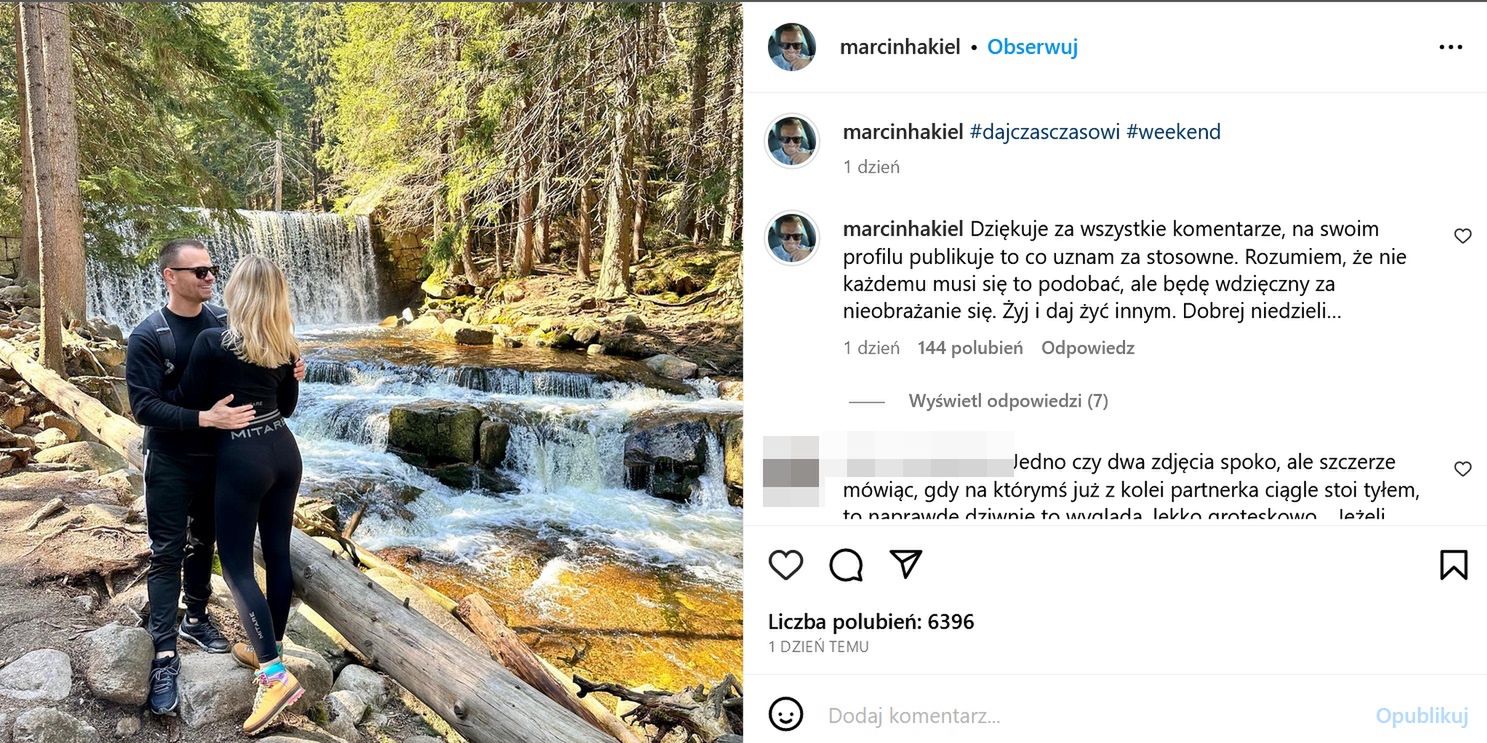Open the three-dot post options menu
The height and width of the screenshot is (743, 1487).
coord(1451,45)
